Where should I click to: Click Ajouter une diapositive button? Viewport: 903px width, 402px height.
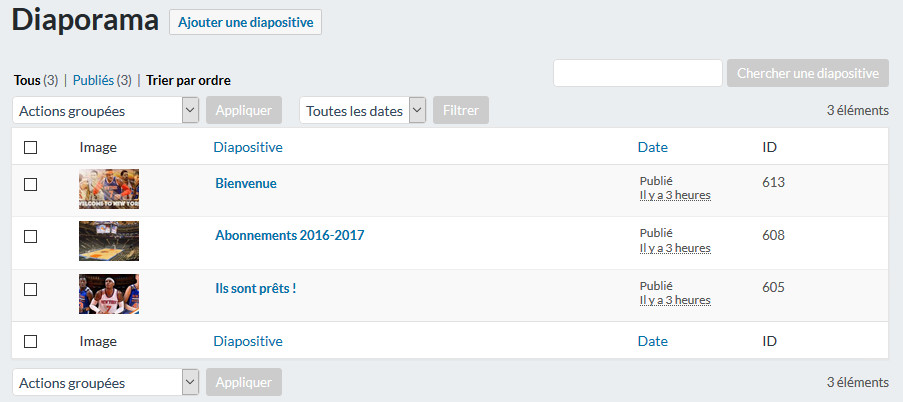pyautogui.click(x=245, y=22)
